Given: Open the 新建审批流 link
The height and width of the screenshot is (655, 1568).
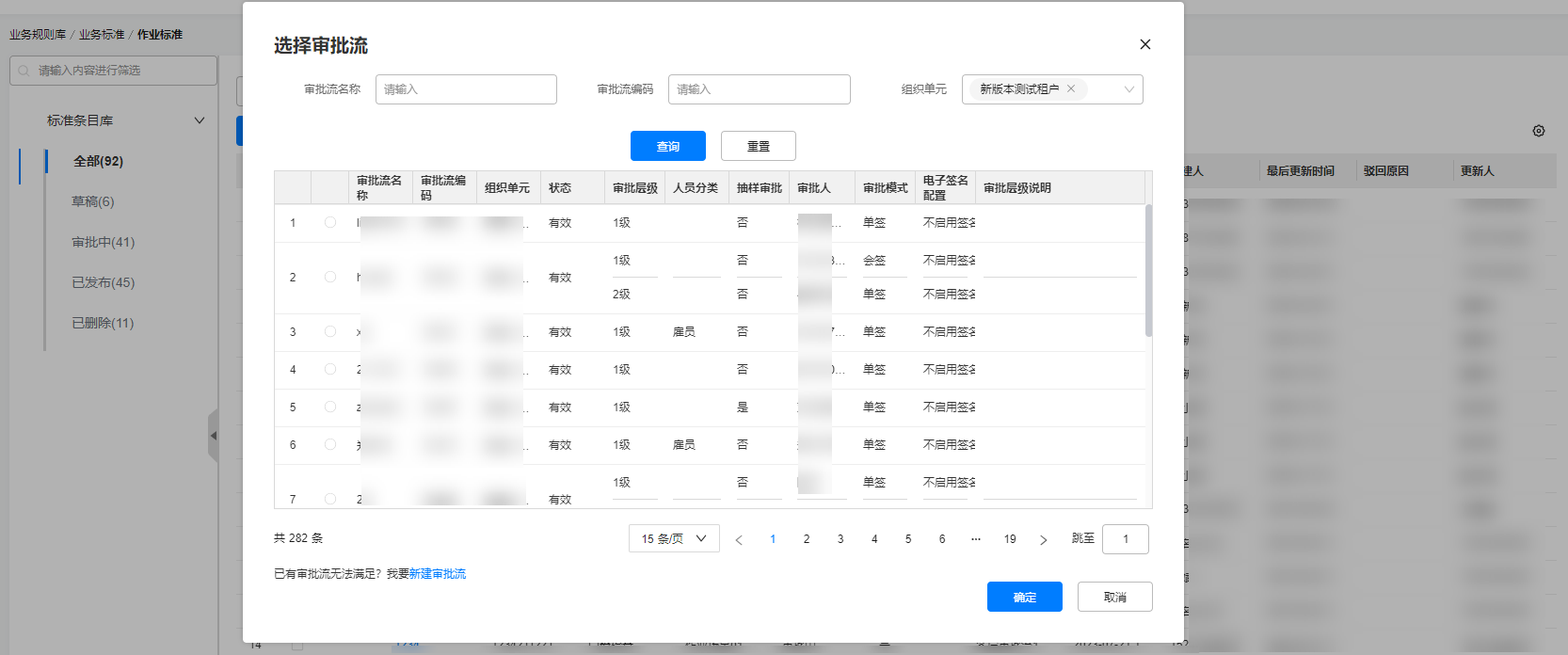Looking at the screenshot, I should pos(438,574).
